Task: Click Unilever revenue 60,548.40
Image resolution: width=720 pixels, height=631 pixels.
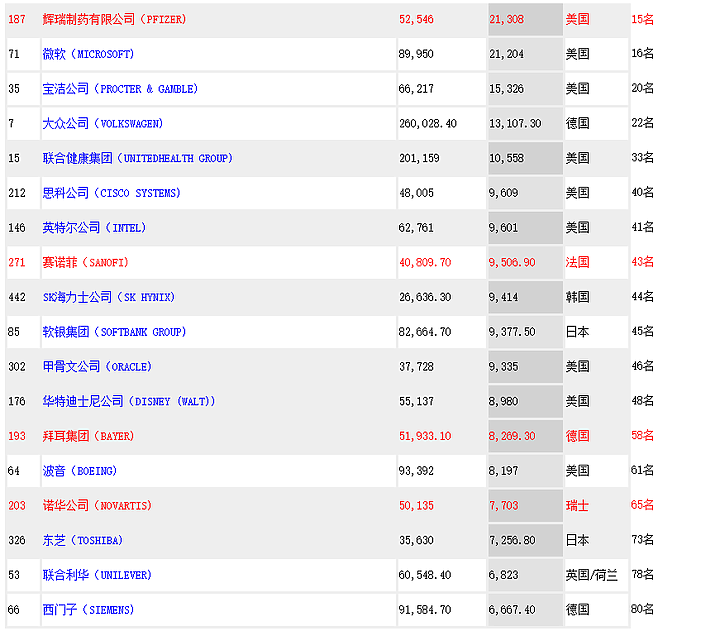Action: click(x=425, y=575)
